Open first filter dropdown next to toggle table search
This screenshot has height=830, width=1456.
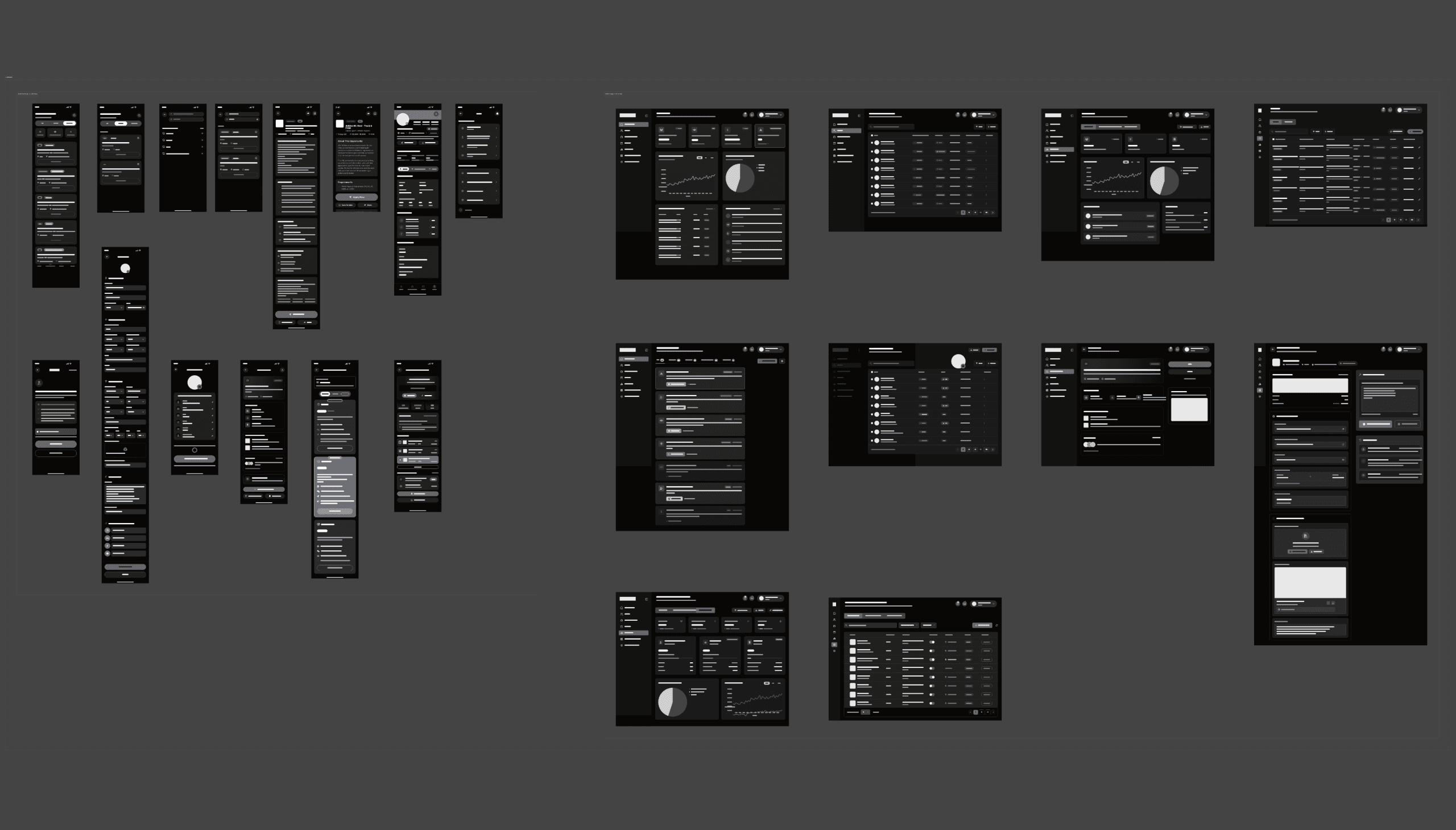tap(909, 626)
